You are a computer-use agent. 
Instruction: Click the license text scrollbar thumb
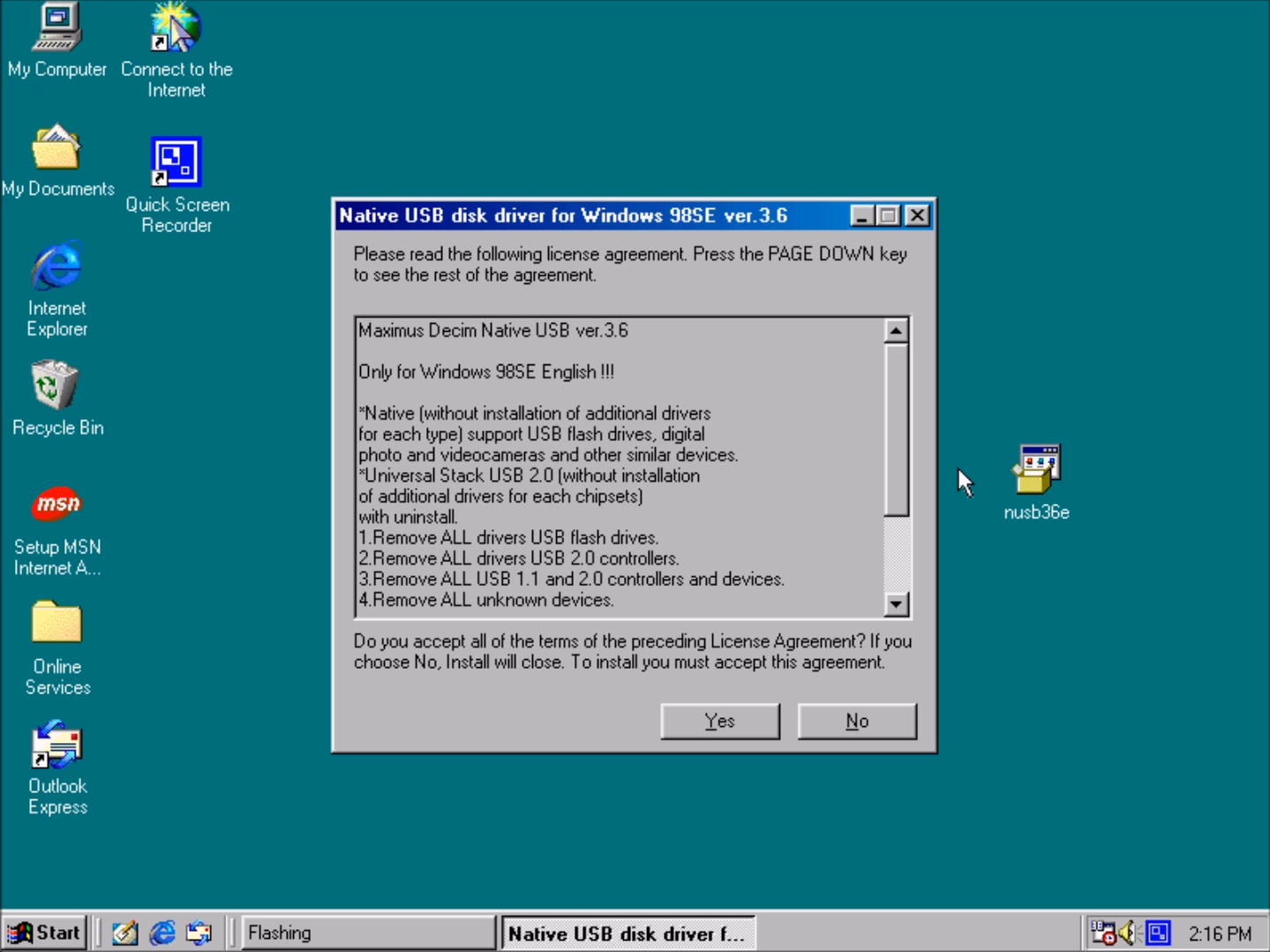coord(897,430)
